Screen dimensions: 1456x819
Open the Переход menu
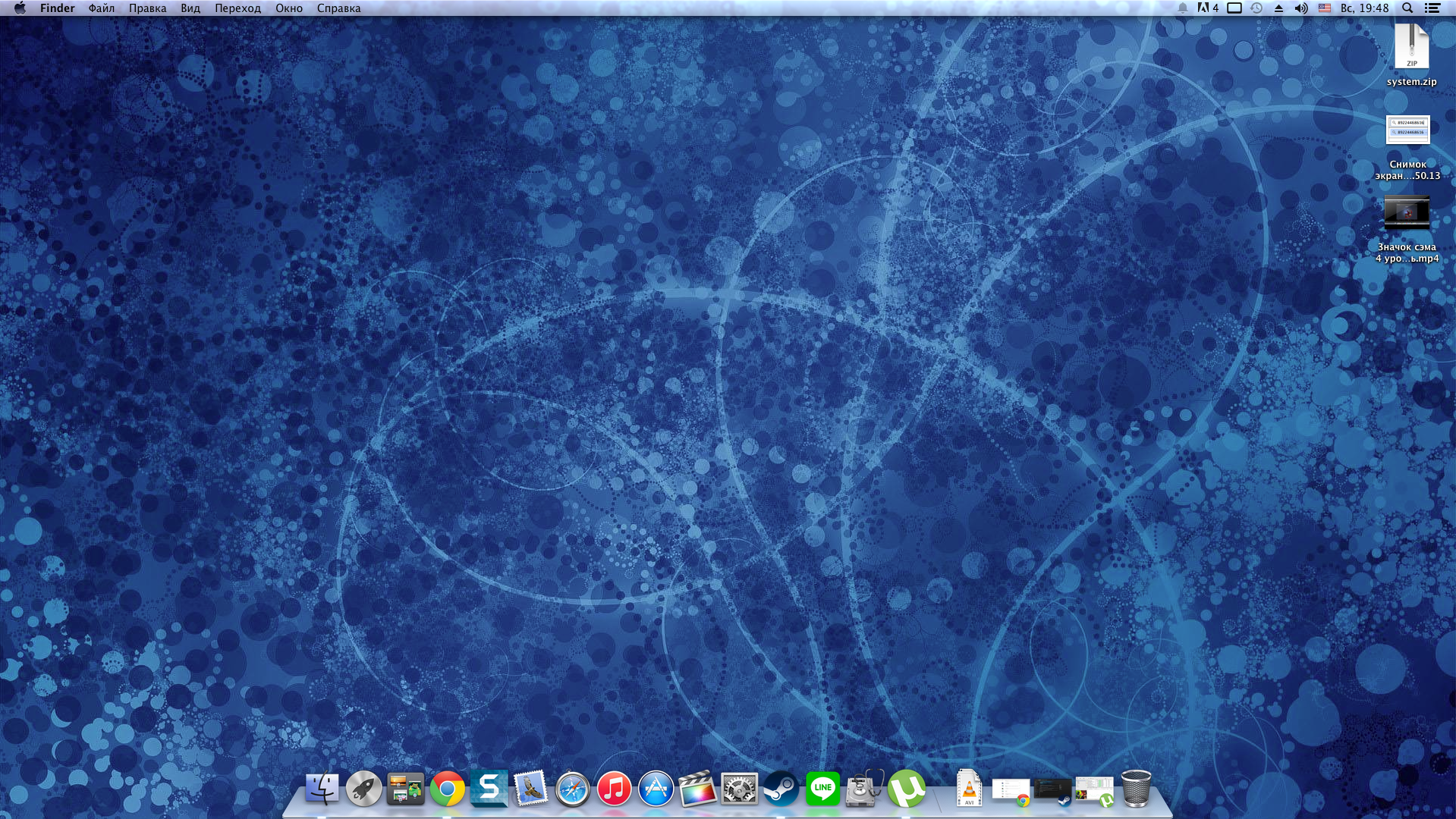[237, 8]
